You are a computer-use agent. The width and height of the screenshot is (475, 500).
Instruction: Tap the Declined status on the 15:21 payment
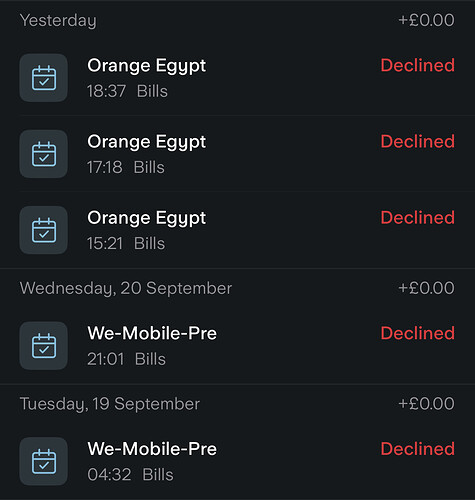(418, 217)
